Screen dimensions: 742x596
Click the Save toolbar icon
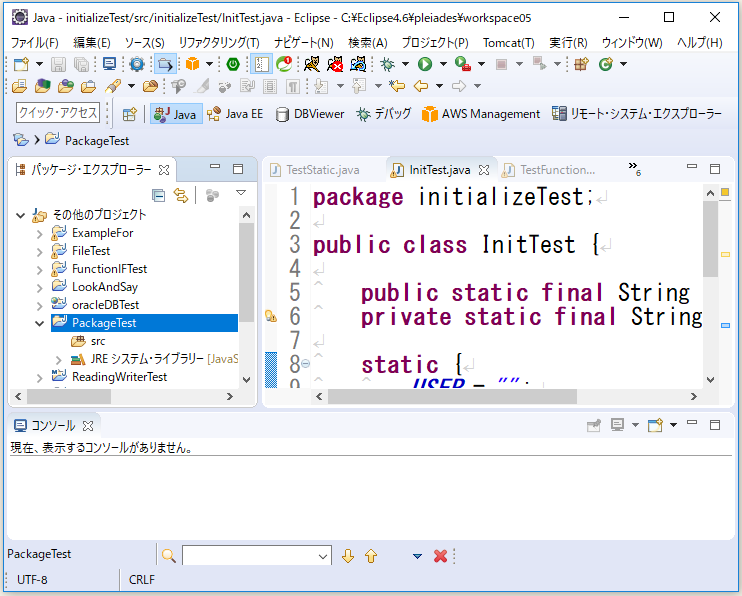point(58,64)
